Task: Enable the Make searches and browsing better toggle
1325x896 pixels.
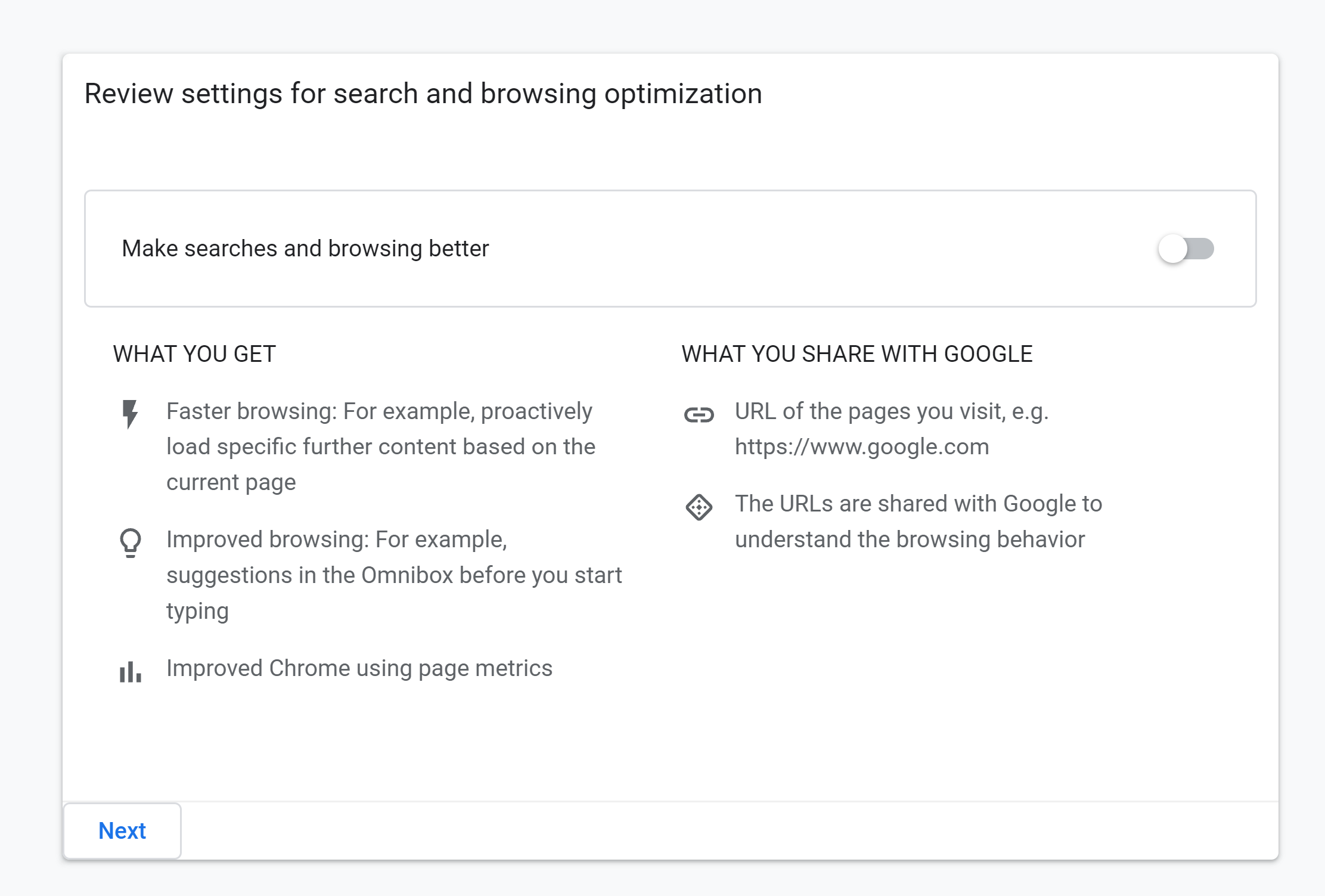Action: click(1186, 249)
